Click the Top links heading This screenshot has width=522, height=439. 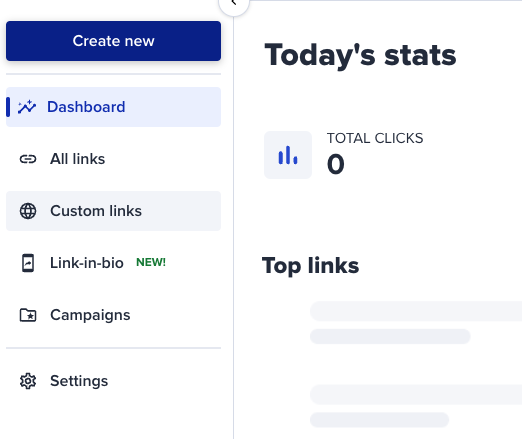point(311,266)
